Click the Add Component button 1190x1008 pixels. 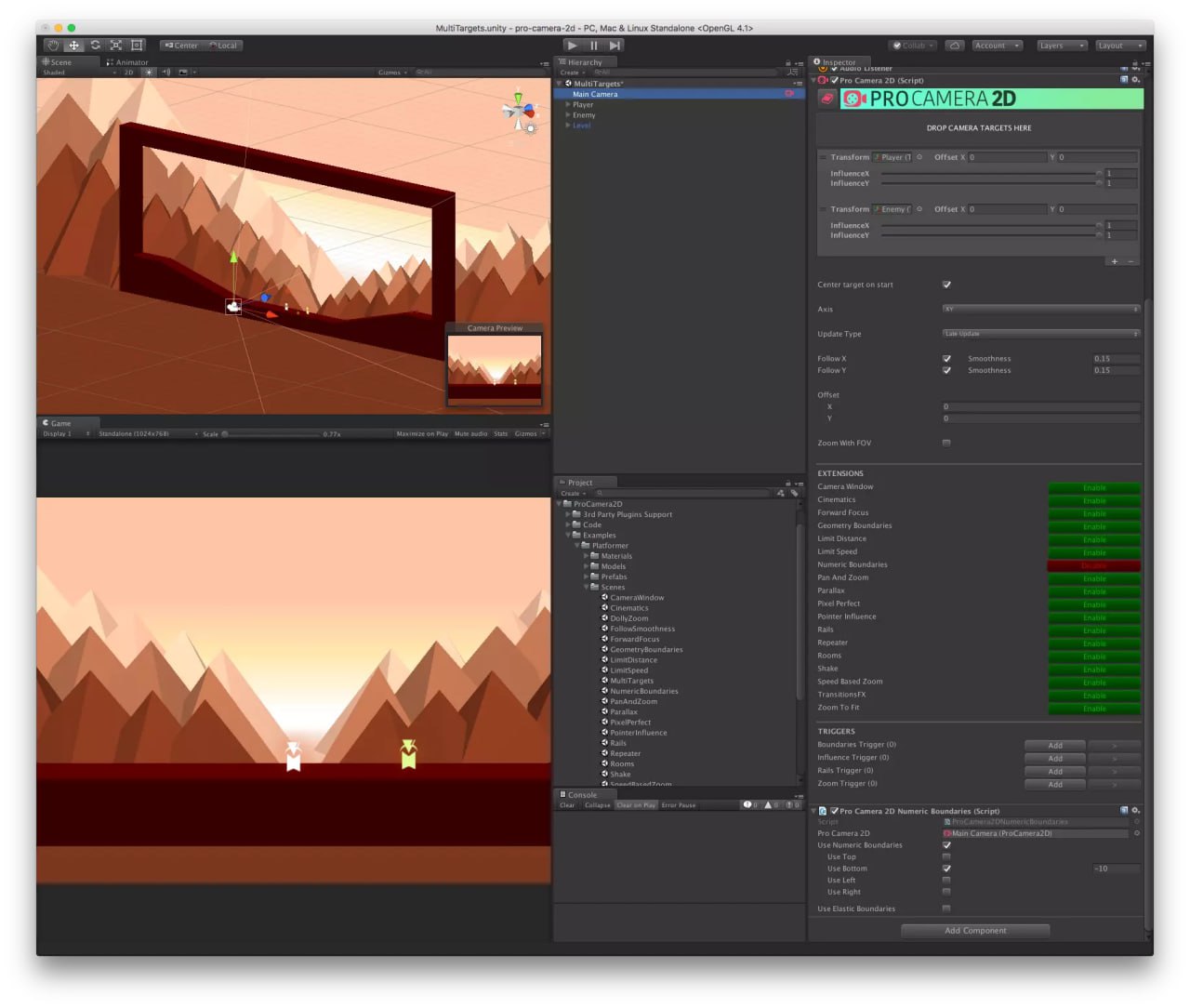pyautogui.click(x=975, y=931)
